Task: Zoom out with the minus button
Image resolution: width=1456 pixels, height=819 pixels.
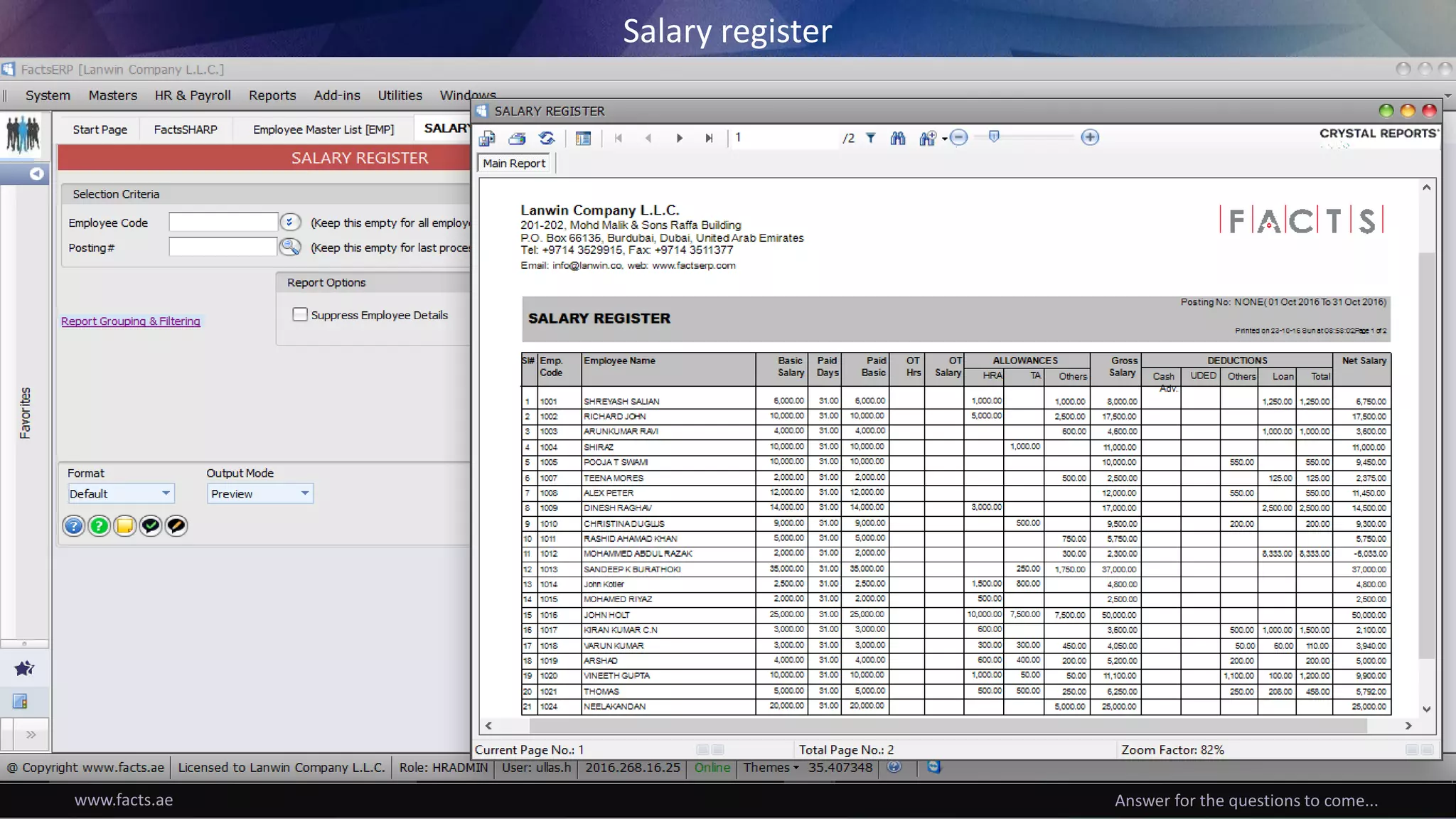Action: coord(958,137)
